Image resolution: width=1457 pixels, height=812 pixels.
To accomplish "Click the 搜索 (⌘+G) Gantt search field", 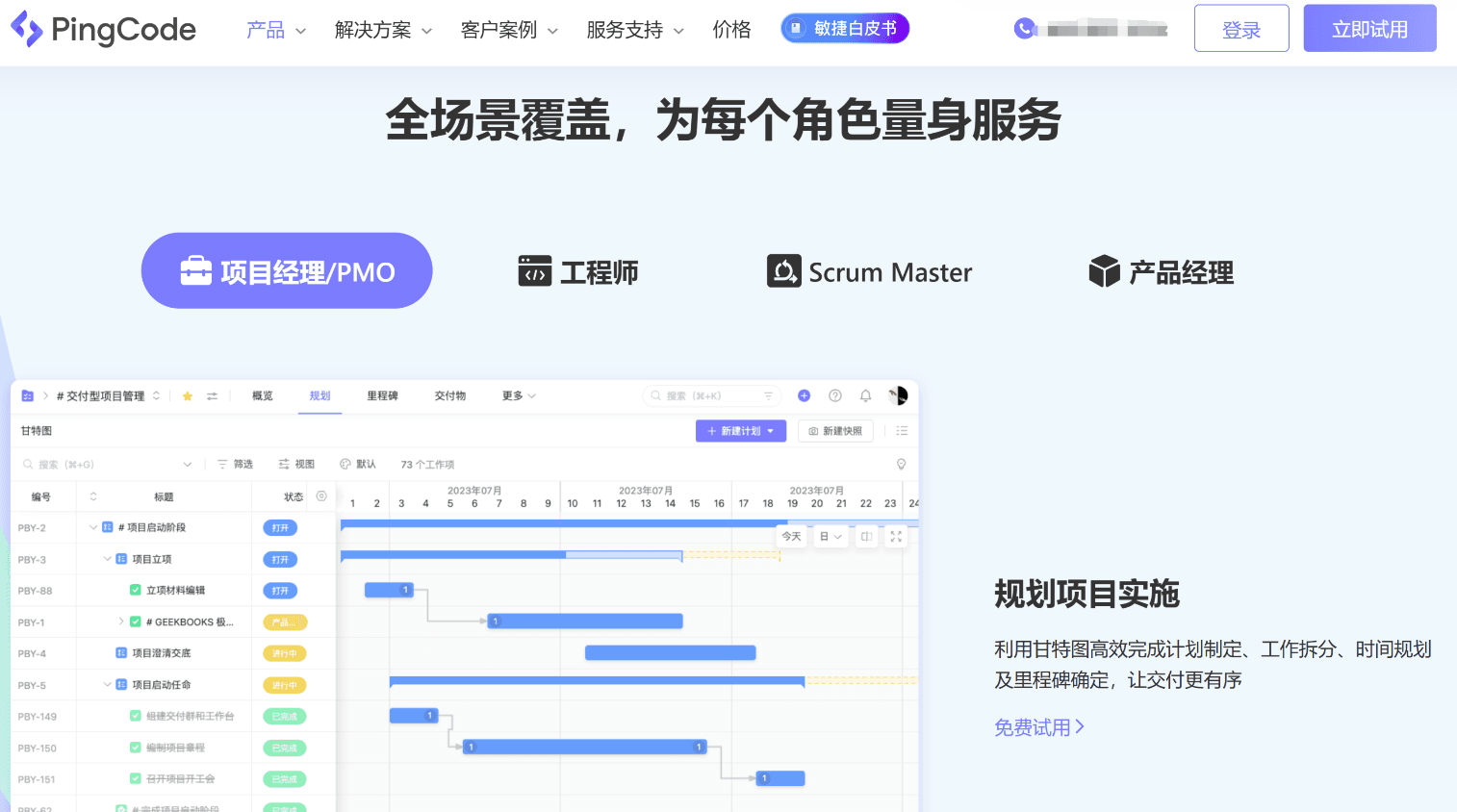I will 107,465.
